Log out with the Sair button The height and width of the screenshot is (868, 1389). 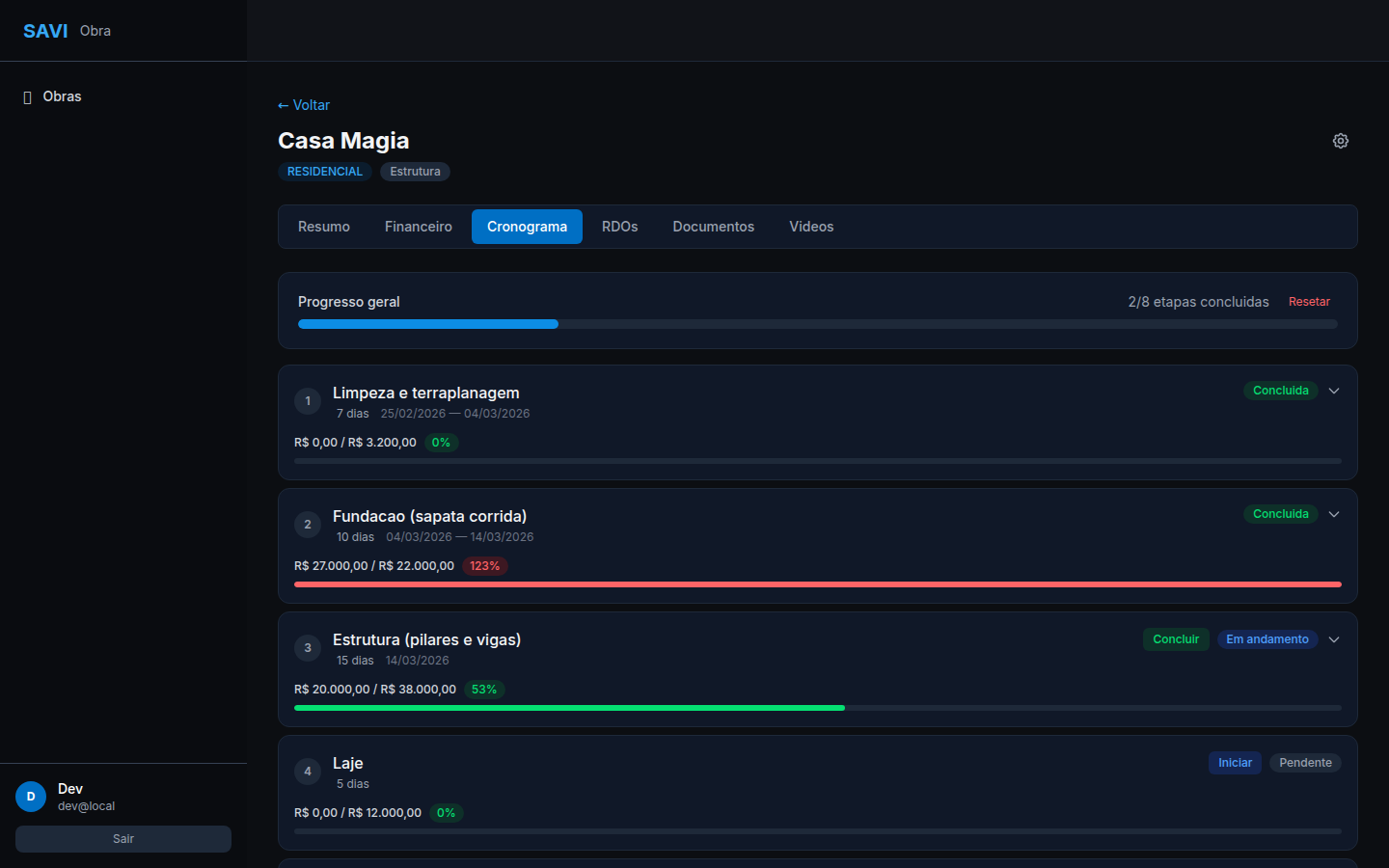point(123,839)
